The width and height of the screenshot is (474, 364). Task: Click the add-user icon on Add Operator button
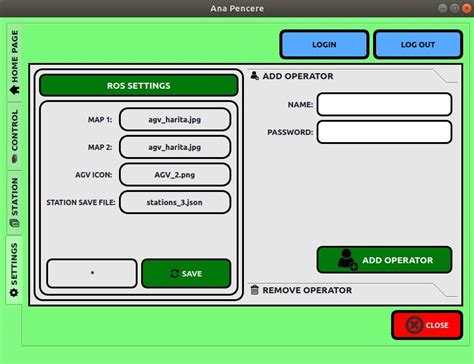[347, 260]
